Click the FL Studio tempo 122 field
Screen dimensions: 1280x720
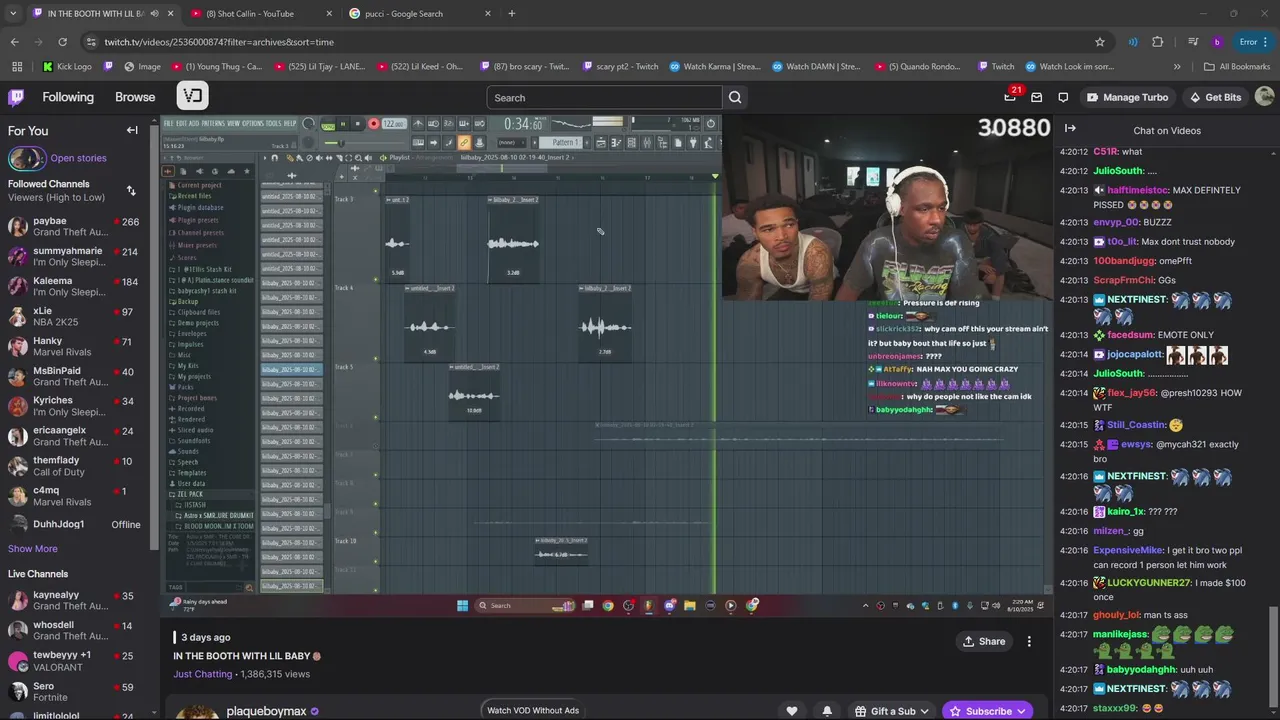(x=394, y=124)
